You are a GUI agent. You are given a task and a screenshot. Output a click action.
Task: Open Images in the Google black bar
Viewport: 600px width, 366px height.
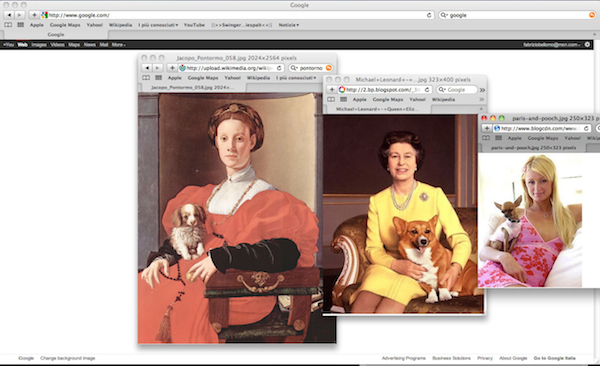point(39,44)
